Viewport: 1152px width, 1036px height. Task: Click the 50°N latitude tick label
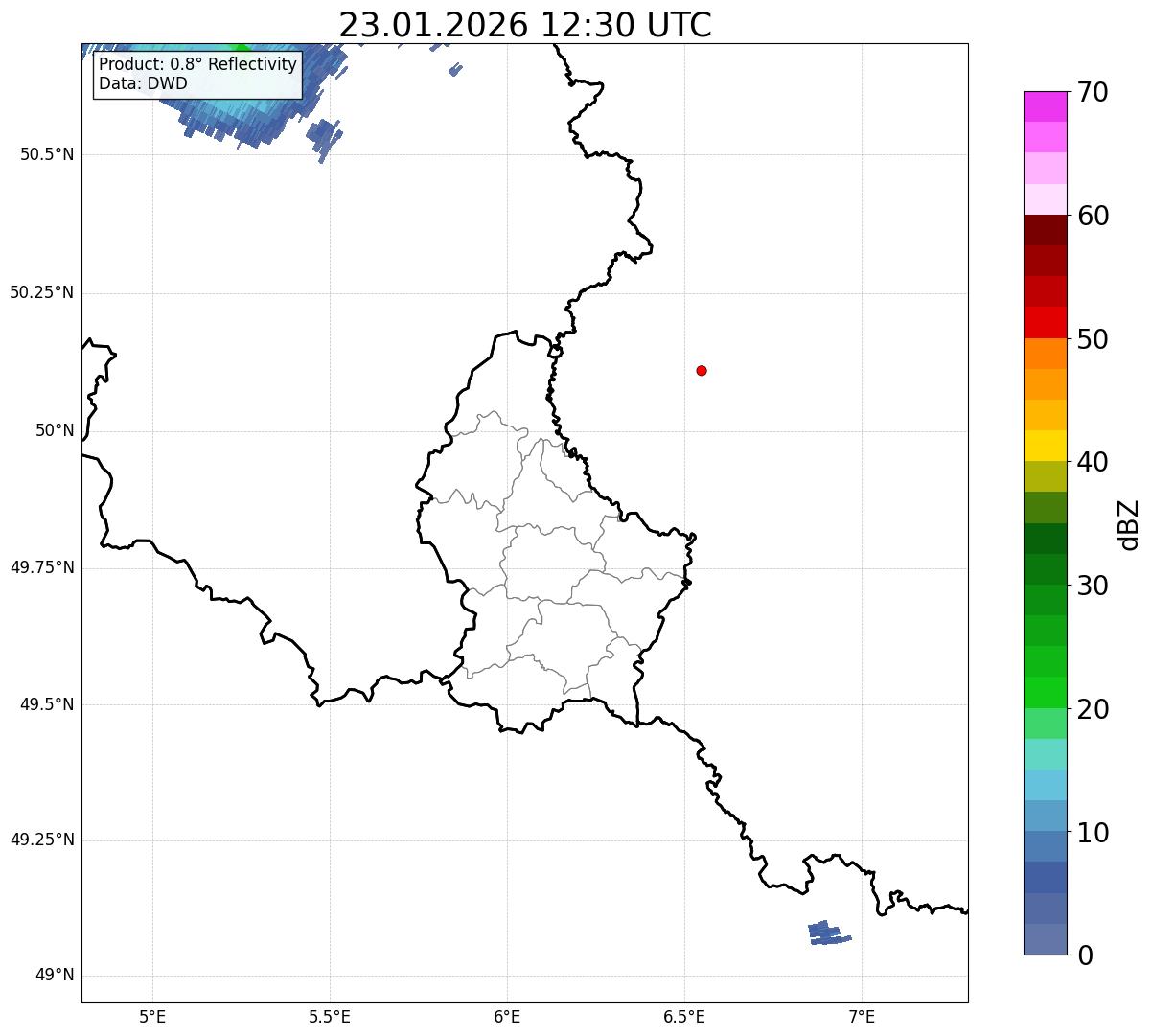[x=55, y=430]
